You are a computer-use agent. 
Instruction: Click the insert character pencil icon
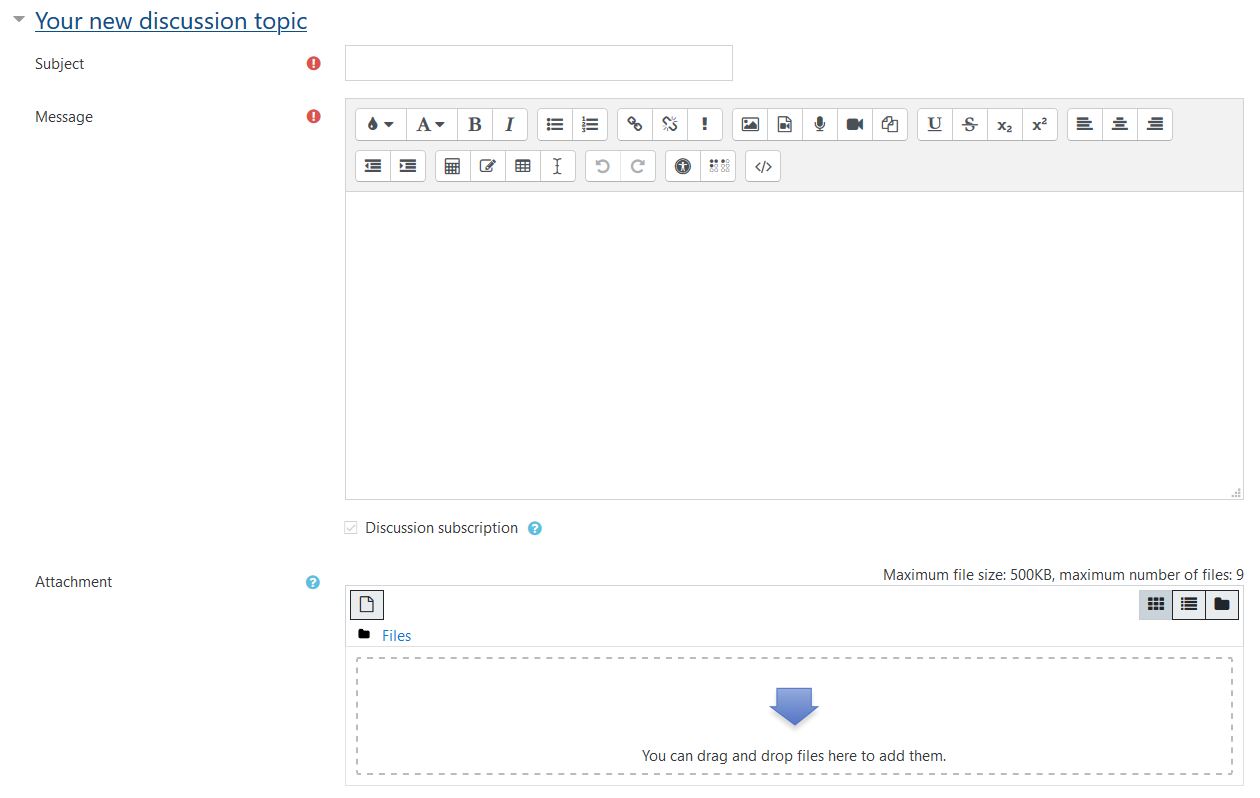(x=487, y=166)
